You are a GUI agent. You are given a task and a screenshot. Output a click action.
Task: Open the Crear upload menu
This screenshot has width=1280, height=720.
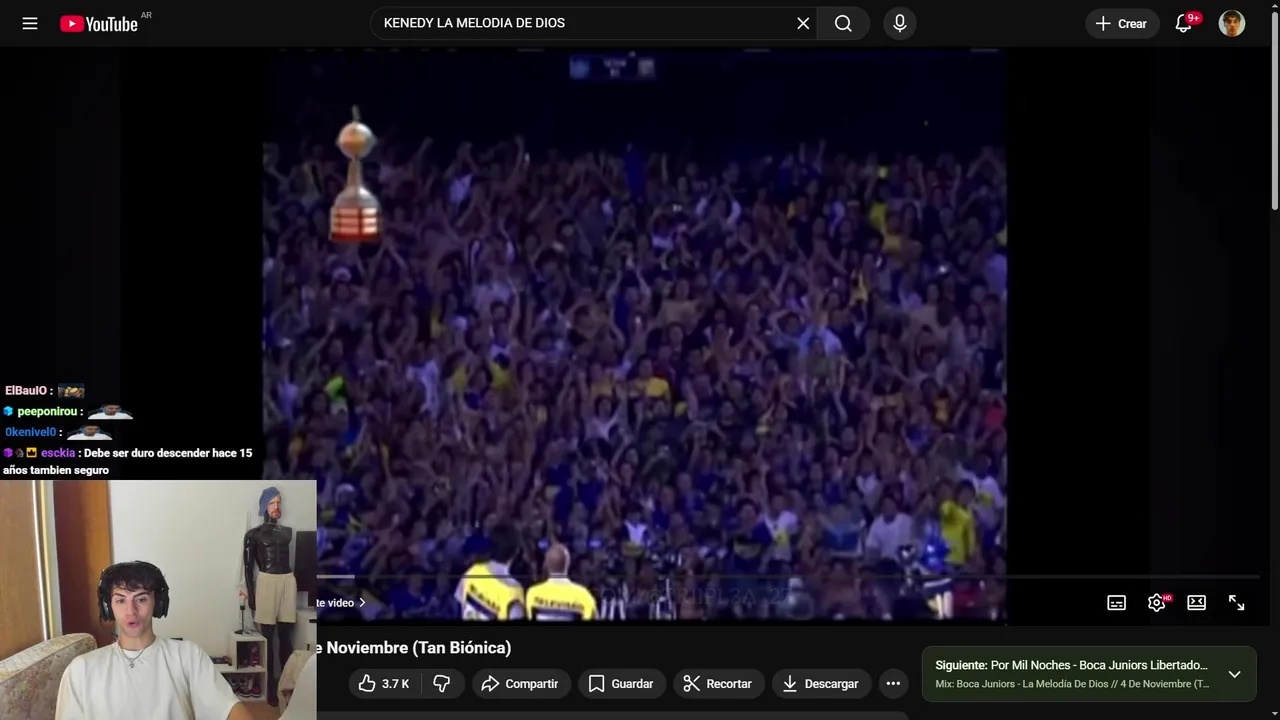pyautogui.click(x=1122, y=23)
